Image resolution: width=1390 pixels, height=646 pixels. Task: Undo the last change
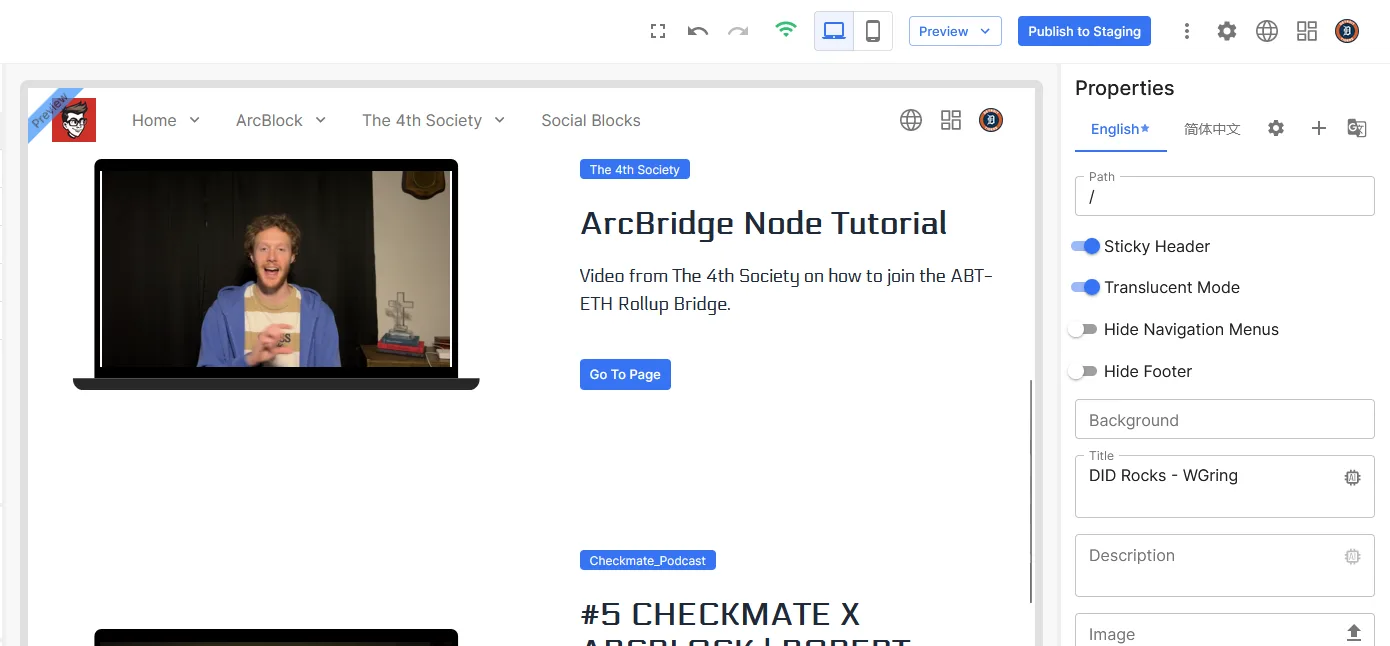pos(698,31)
